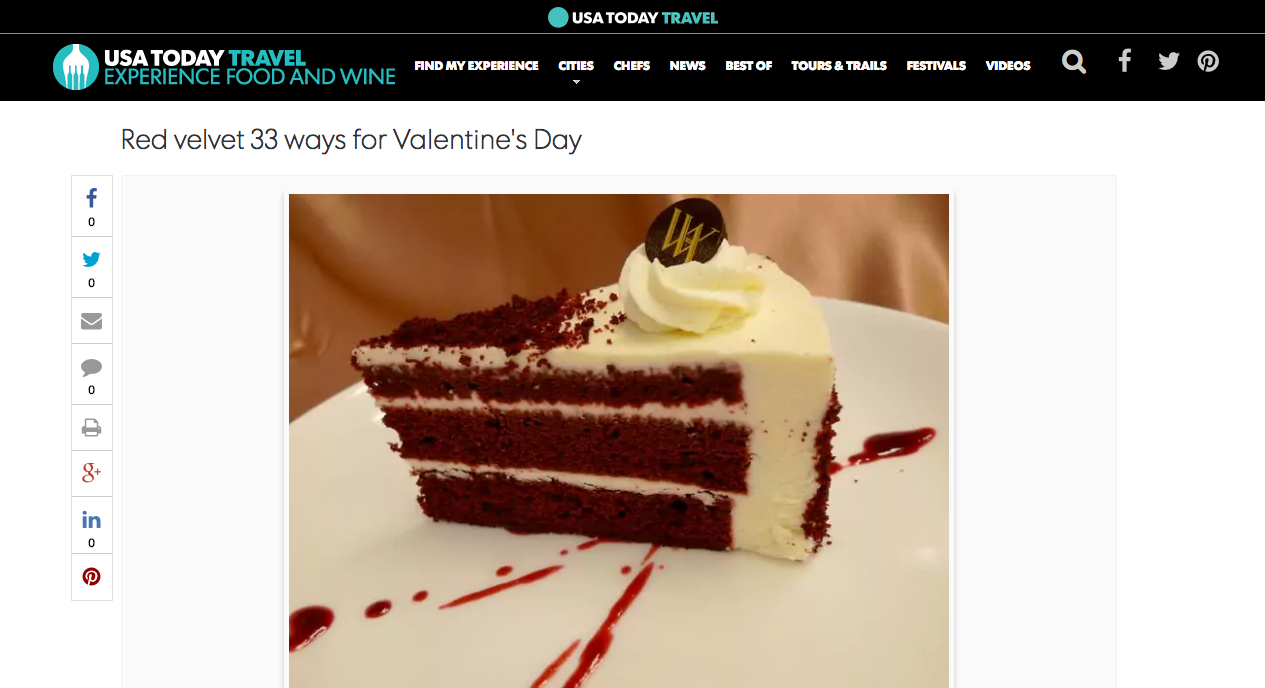Visit the Facebook page from header icon
This screenshot has width=1265, height=688.
coord(1125,61)
